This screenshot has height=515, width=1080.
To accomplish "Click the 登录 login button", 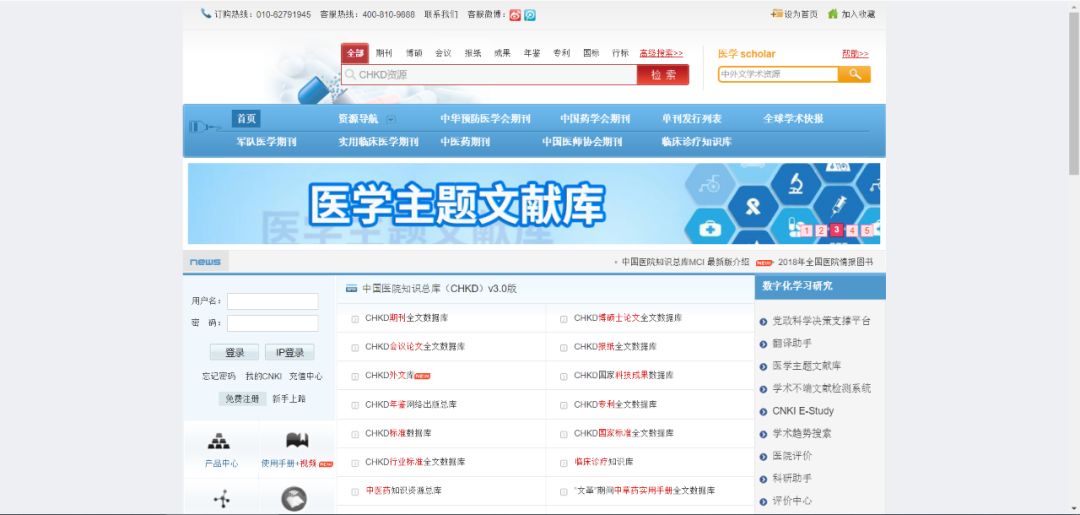I will tap(234, 353).
